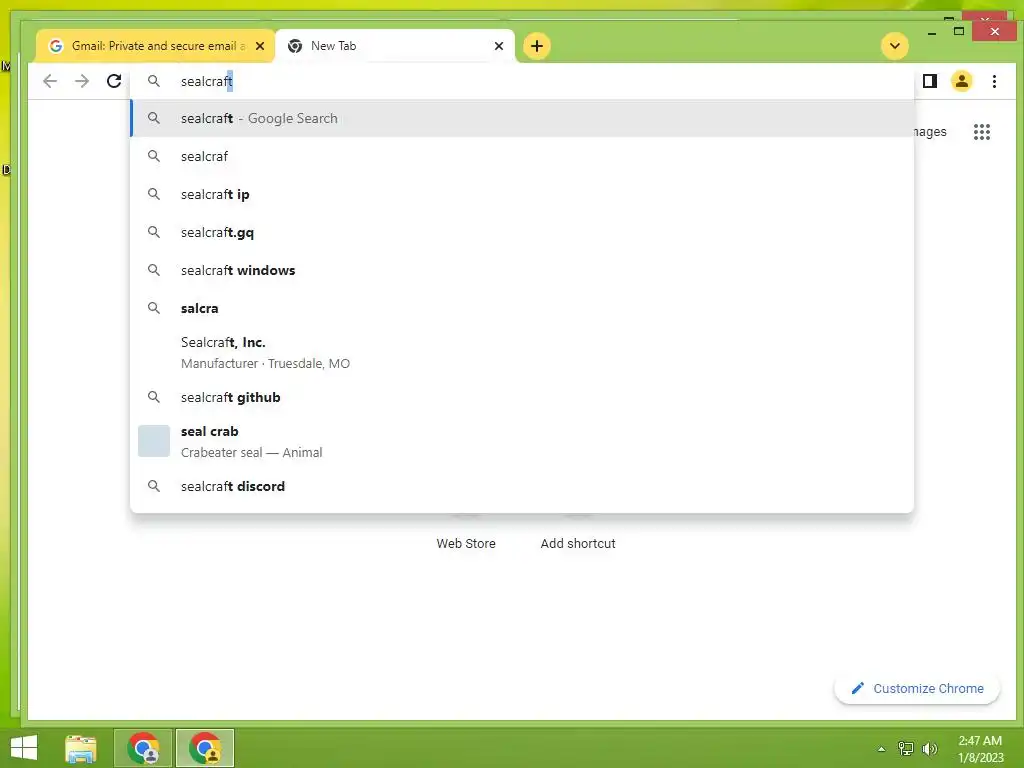Maximize the Chrome window
The height and width of the screenshot is (768, 1024).
pyautogui.click(x=959, y=31)
